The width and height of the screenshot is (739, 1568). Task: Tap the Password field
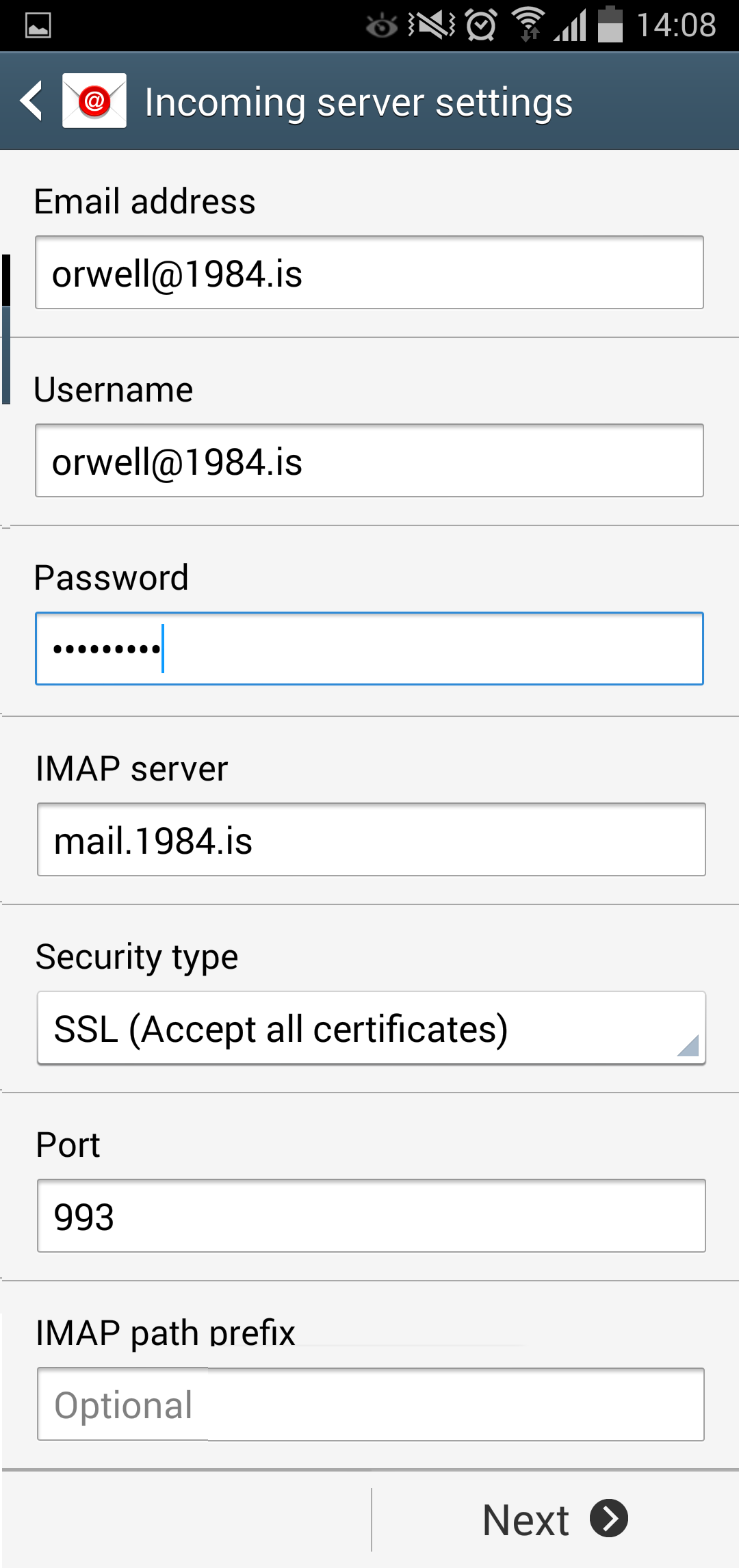[x=369, y=649]
